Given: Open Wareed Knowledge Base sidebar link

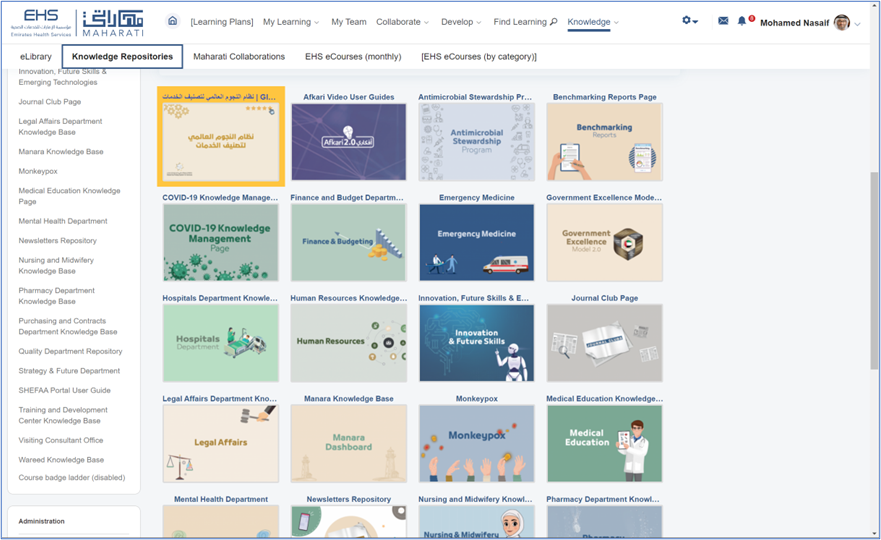Looking at the screenshot, I should [61, 460].
